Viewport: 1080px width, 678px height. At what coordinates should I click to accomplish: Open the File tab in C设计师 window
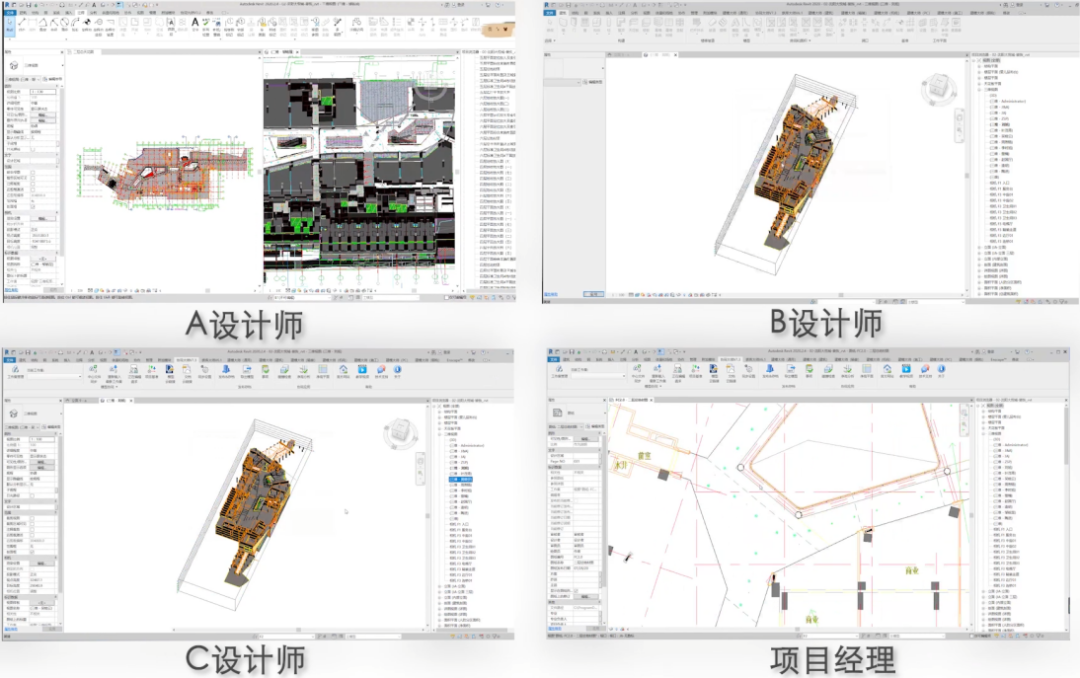tap(10, 360)
